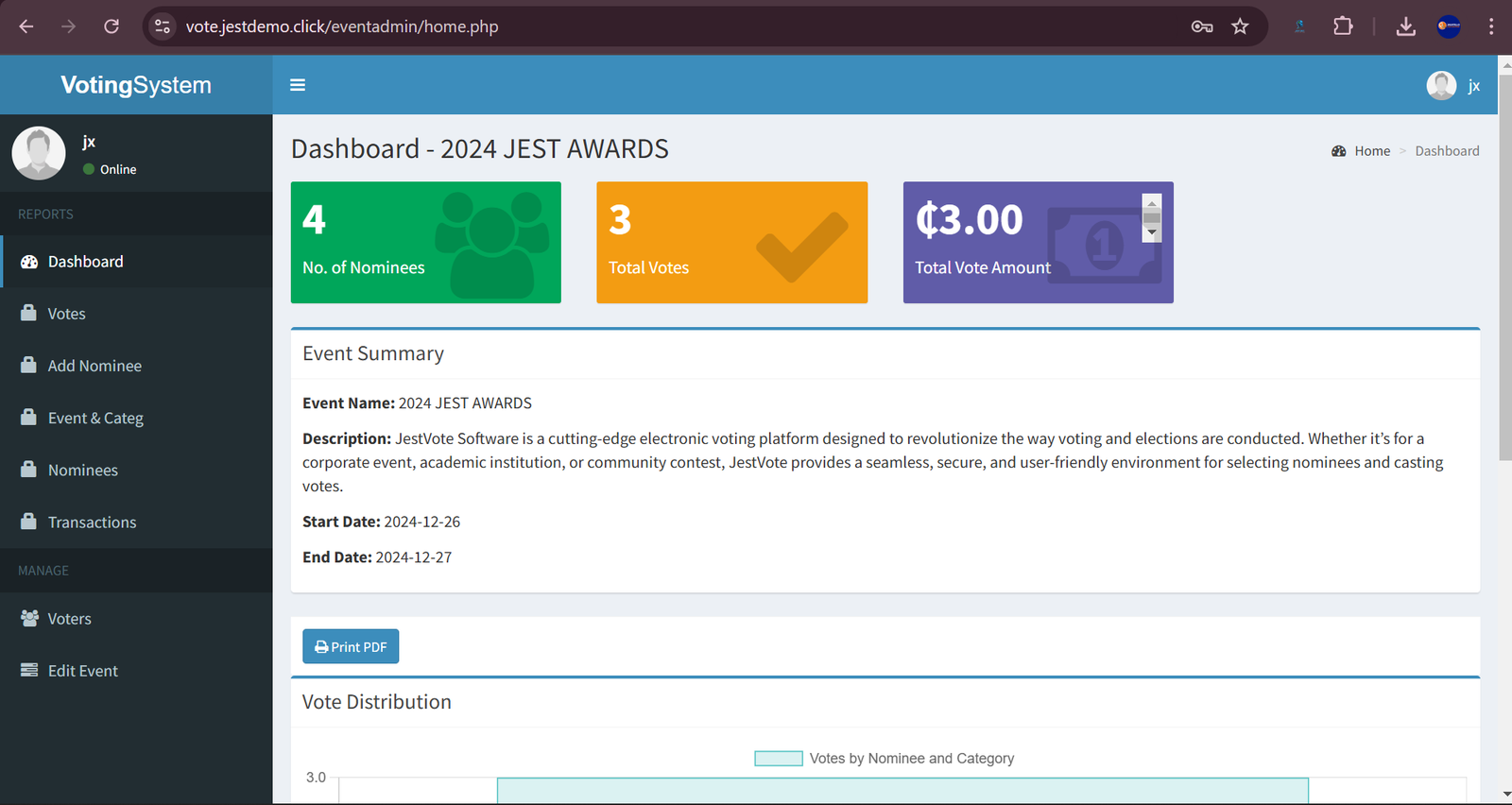1512x805 pixels.
Task: Click the Nominees briefcase icon
Action: tap(29, 469)
